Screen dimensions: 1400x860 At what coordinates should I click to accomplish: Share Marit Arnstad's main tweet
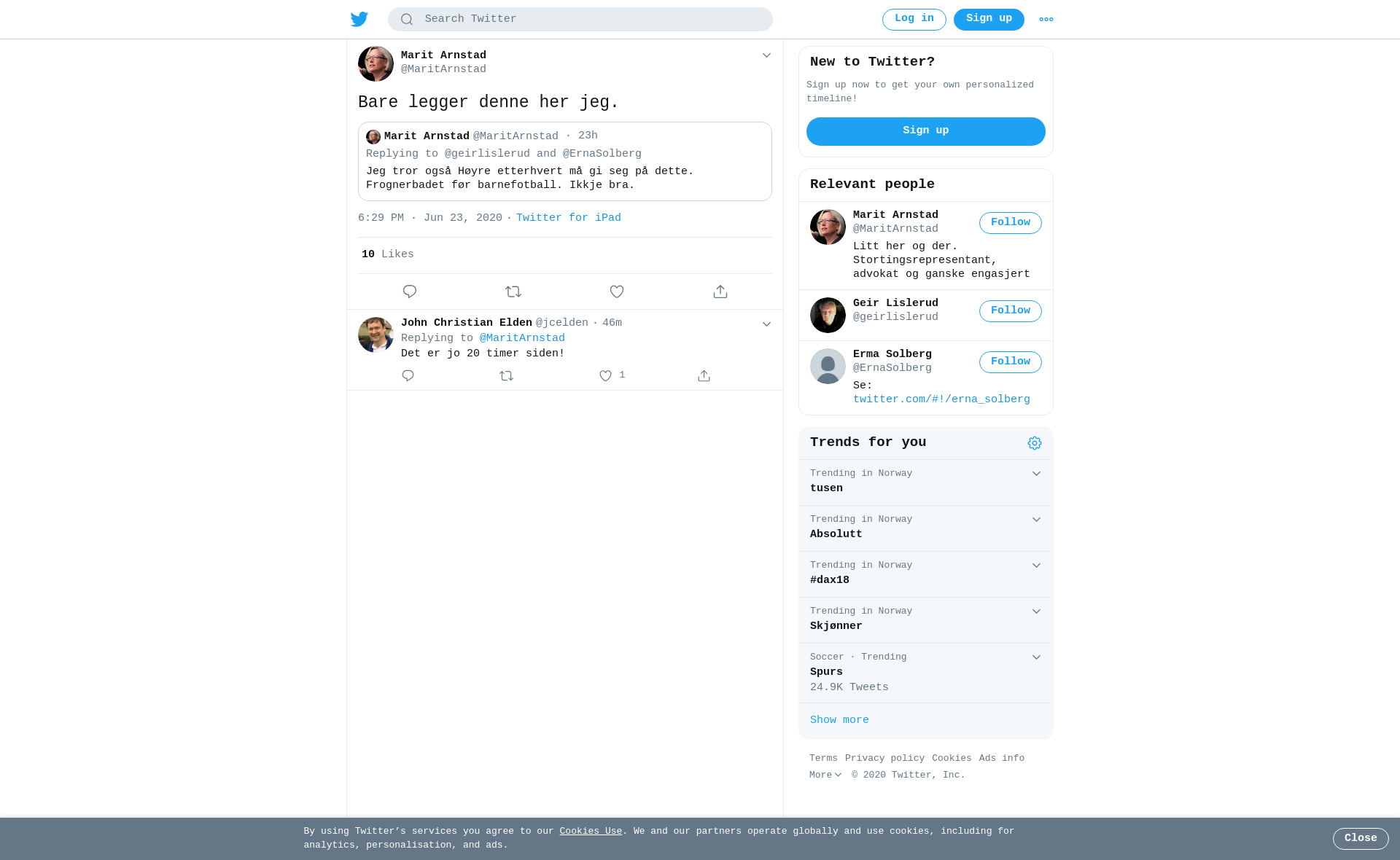(x=720, y=292)
